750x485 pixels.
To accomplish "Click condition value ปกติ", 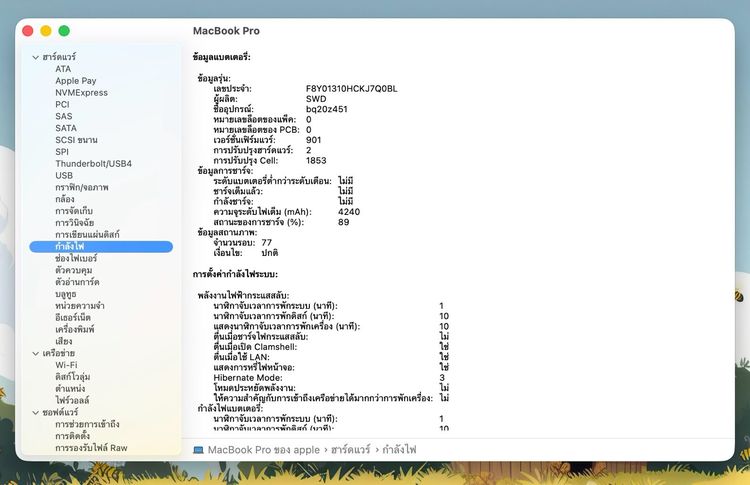I will [x=269, y=253].
